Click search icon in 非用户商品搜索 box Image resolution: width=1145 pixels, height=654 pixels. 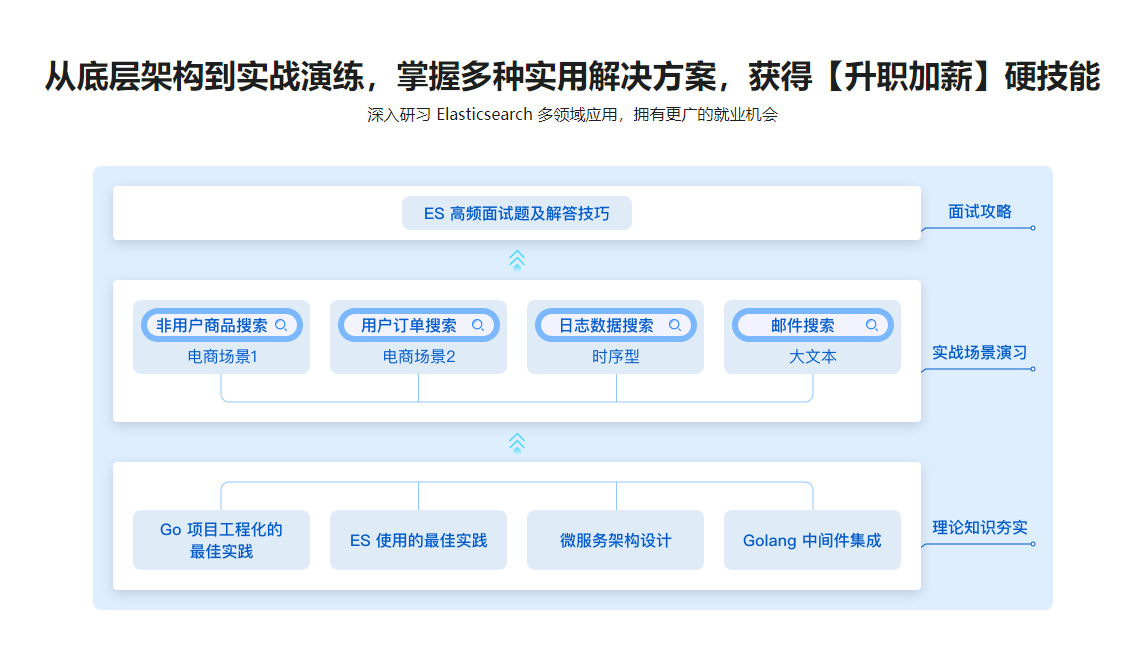point(281,325)
